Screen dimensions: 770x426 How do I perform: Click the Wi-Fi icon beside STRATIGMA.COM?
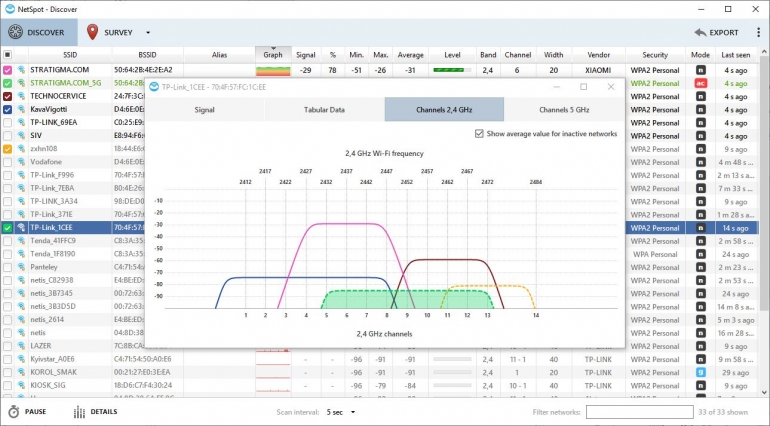click(x=22, y=70)
